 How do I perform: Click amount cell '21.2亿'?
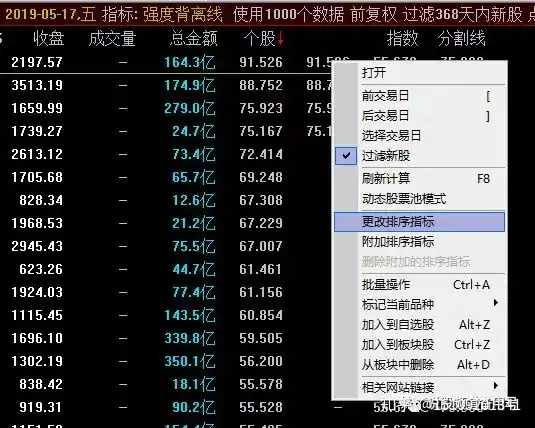[193, 223]
